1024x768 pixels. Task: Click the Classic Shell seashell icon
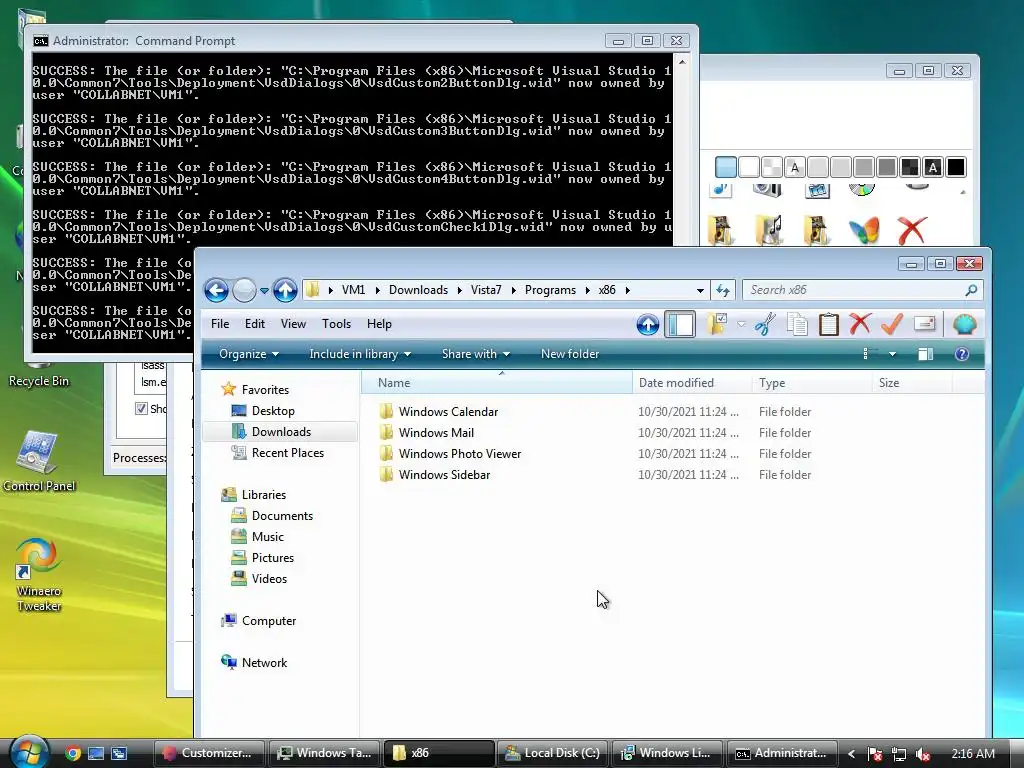(965, 324)
